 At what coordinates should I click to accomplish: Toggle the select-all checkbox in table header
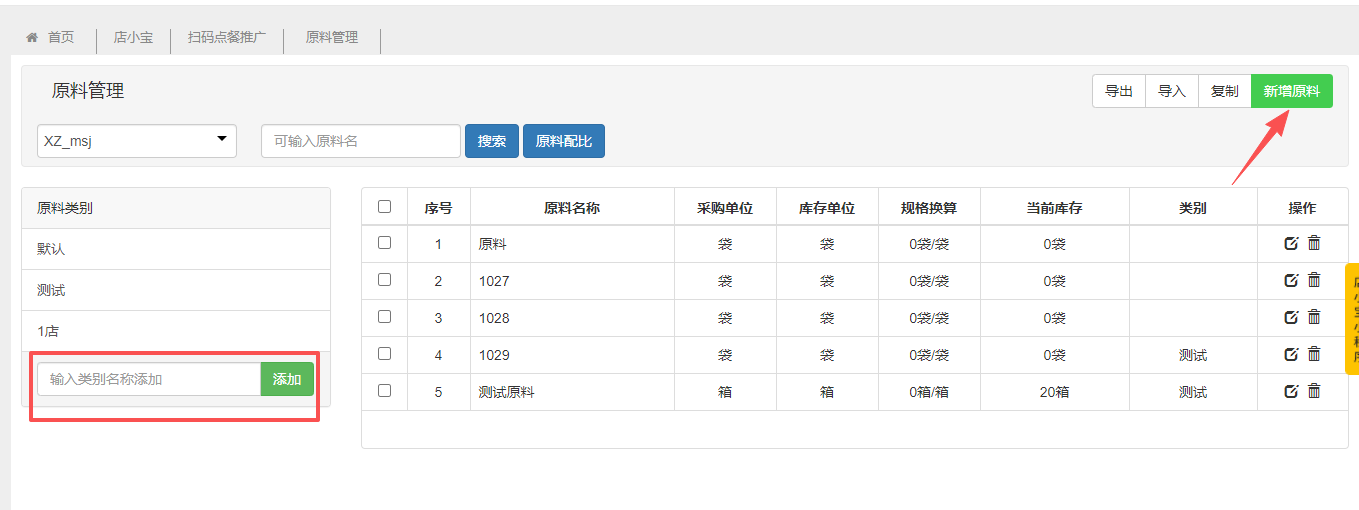click(x=385, y=207)
